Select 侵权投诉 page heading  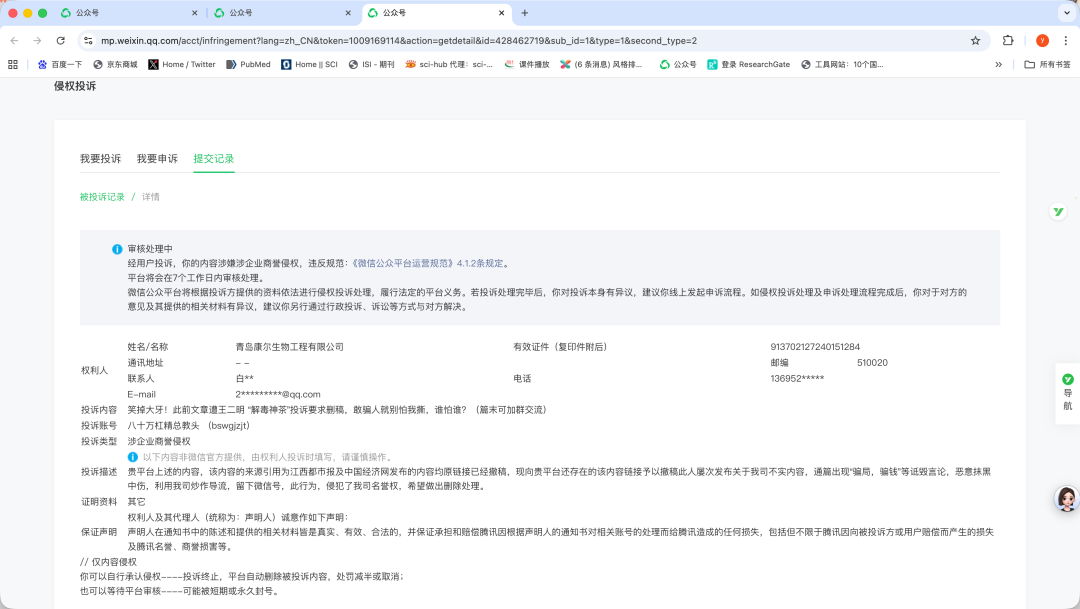pos(75,86)
